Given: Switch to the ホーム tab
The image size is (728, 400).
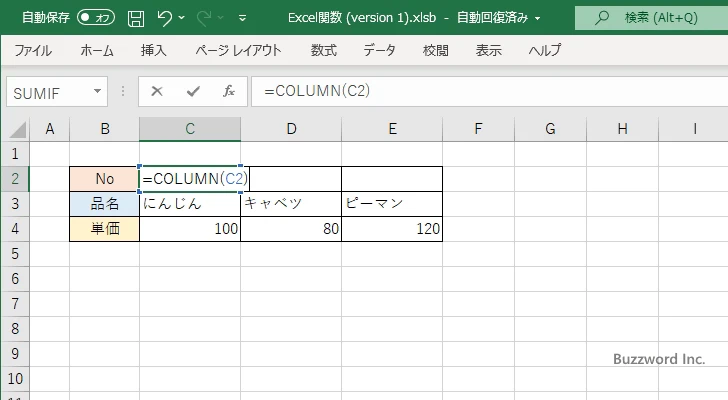Looking at the screenshot, I should [97, 50].
